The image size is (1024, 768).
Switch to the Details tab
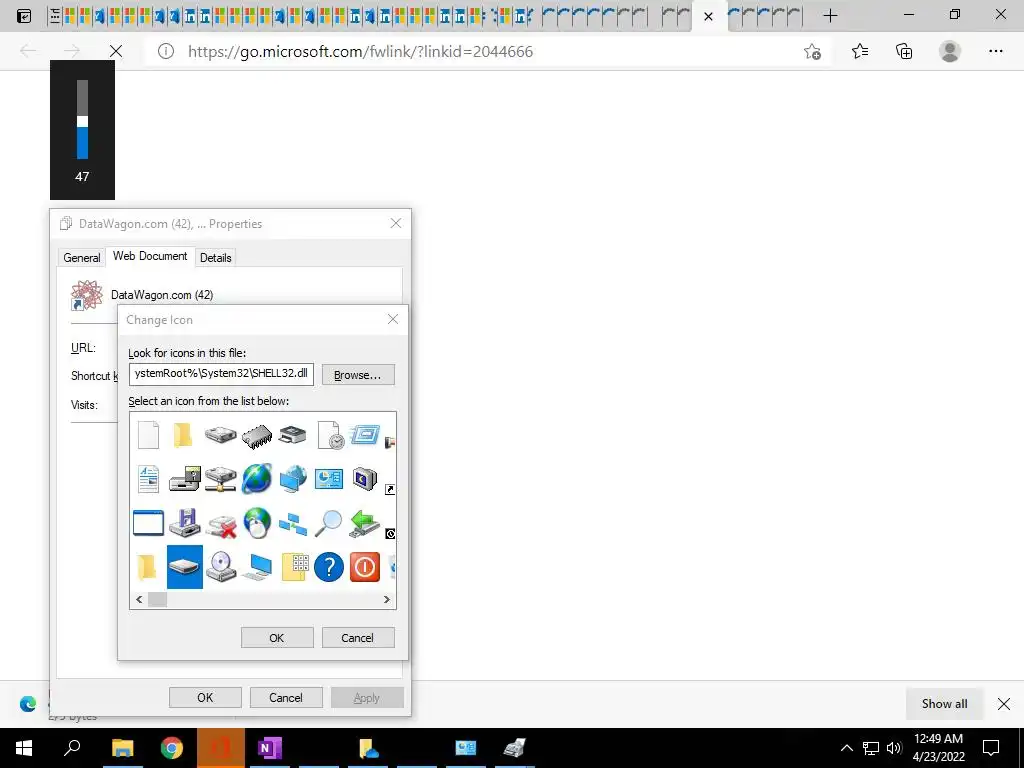point(216,258)
